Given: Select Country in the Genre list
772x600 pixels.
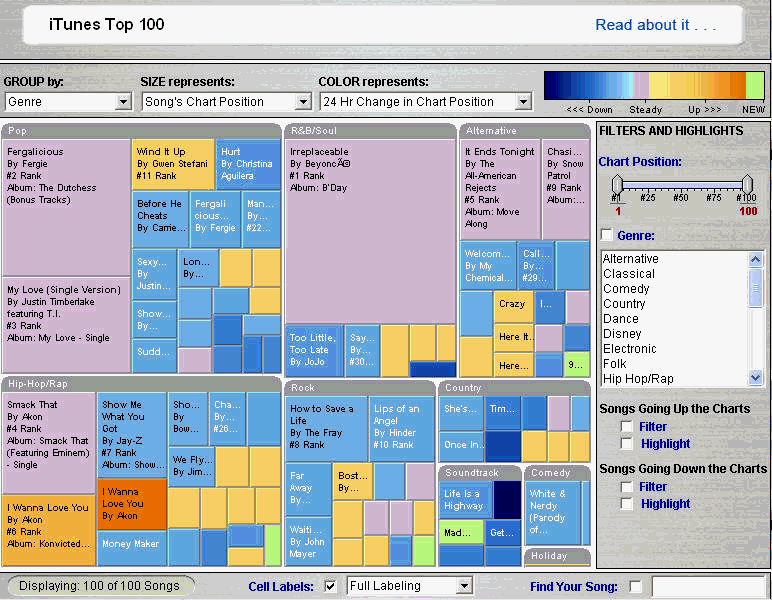Looking at the screenshot, I should pyautogui.click(x=624, y=304).
